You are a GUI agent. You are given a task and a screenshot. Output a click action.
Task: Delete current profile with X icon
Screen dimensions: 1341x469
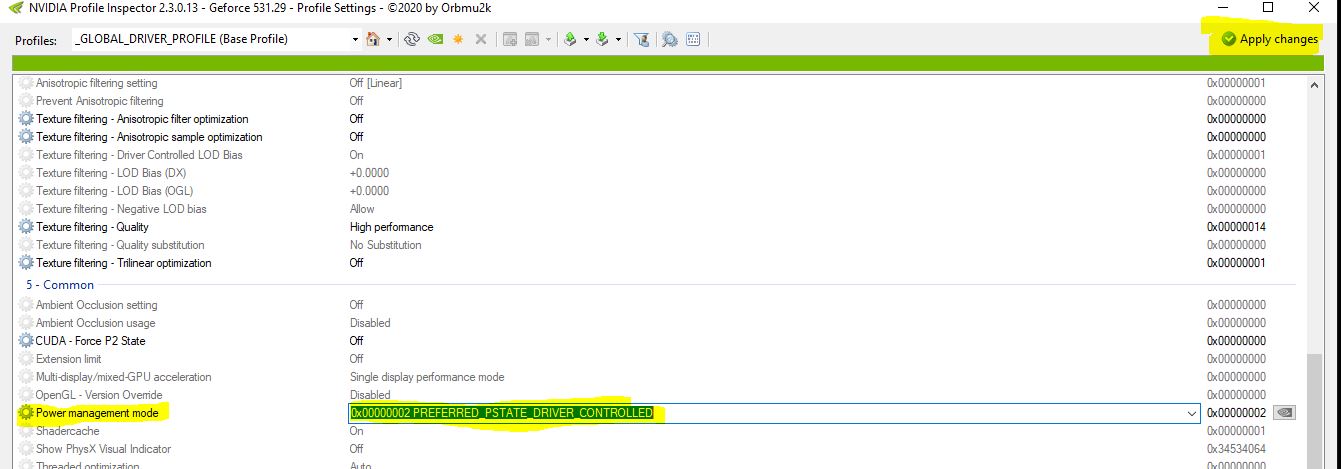coord(481,39)
